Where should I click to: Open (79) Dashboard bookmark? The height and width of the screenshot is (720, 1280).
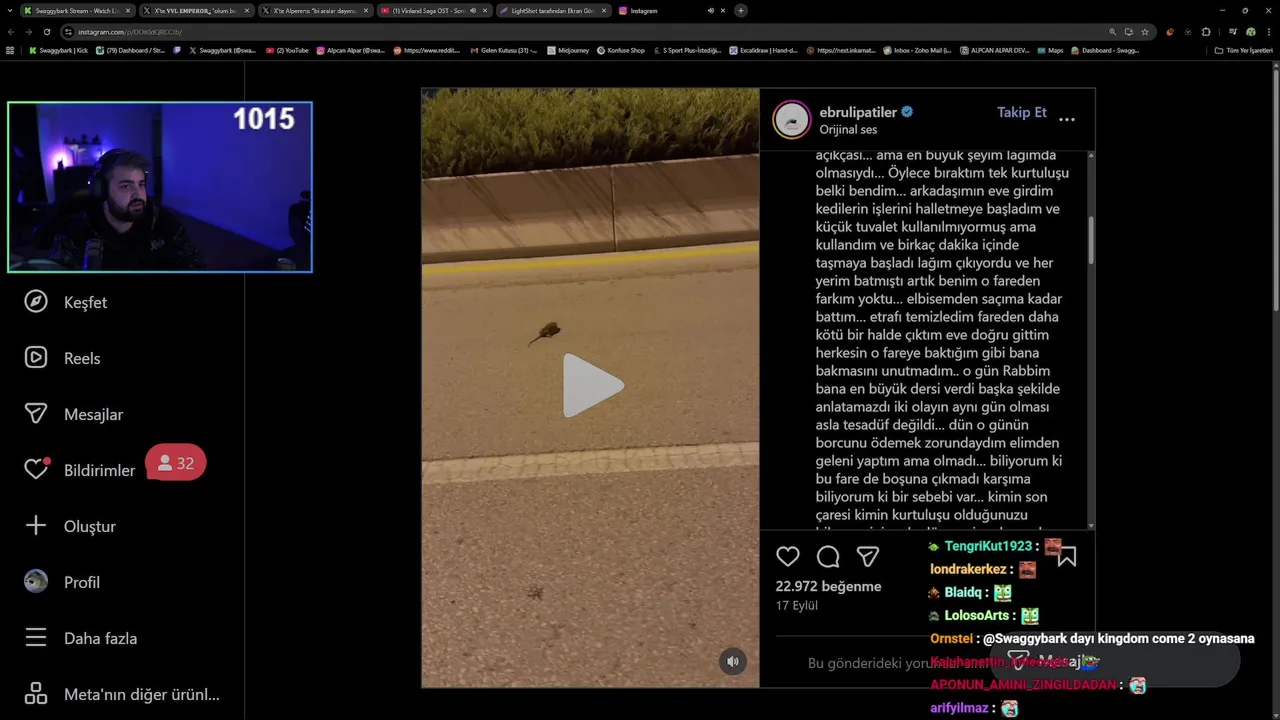[130, 50]
